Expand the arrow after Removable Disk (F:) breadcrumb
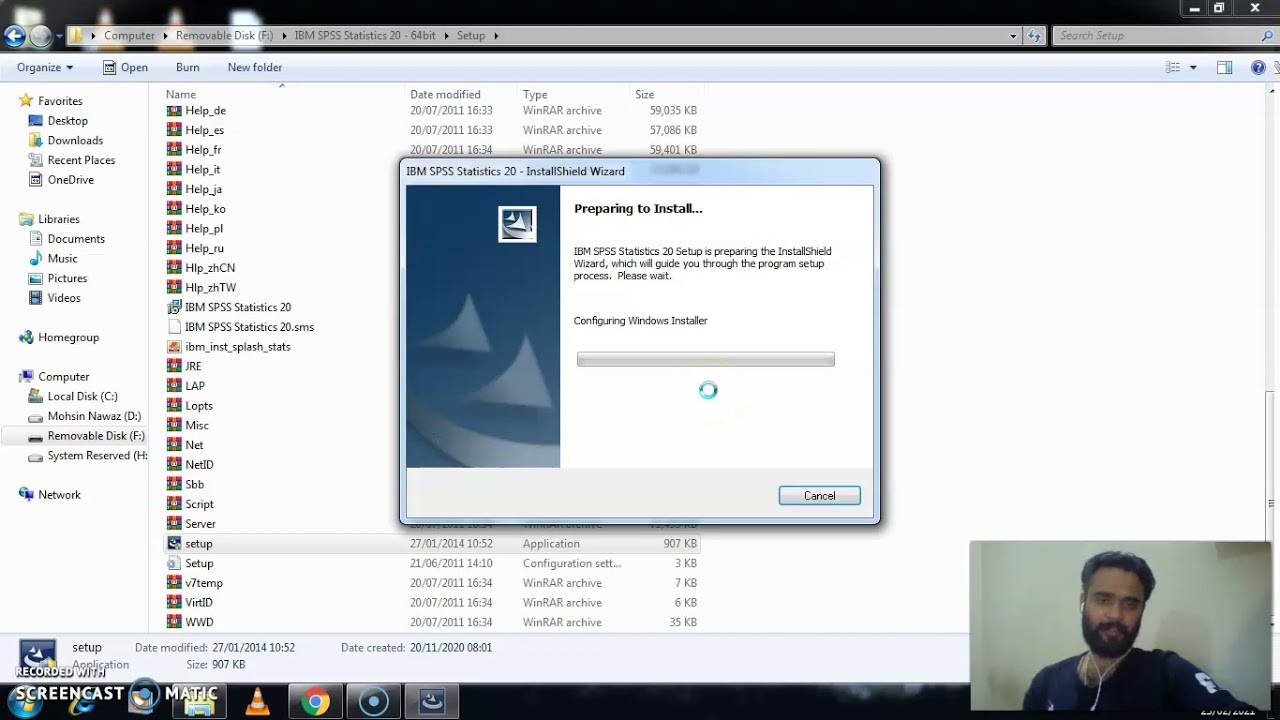The height and width of the screenshot is (720, 1280). tap(284, 36)
